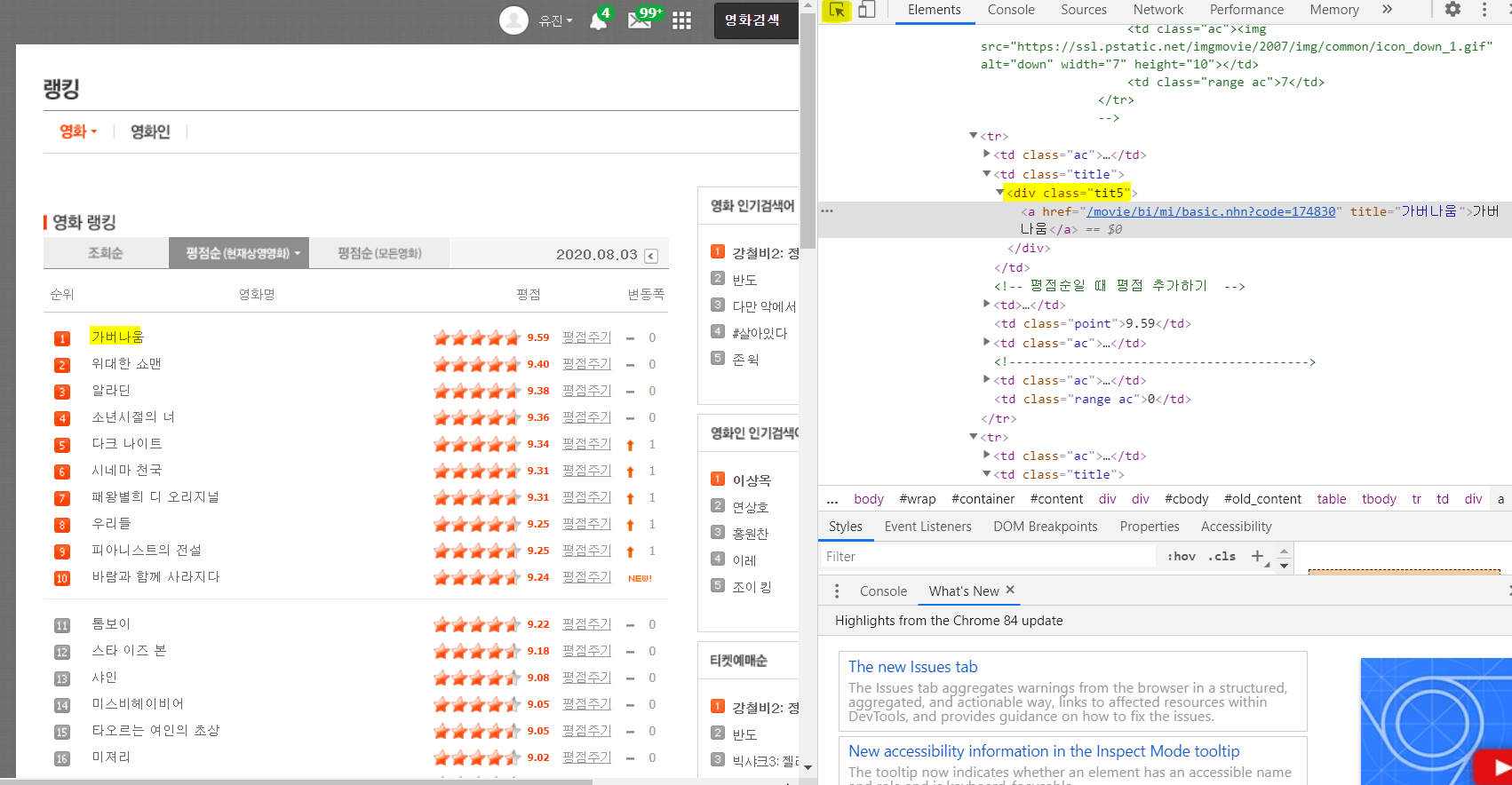This screenshot has height=785, width=1512.
Task: Select Event Listeners pane tab
Action: [x=928, y=527]
